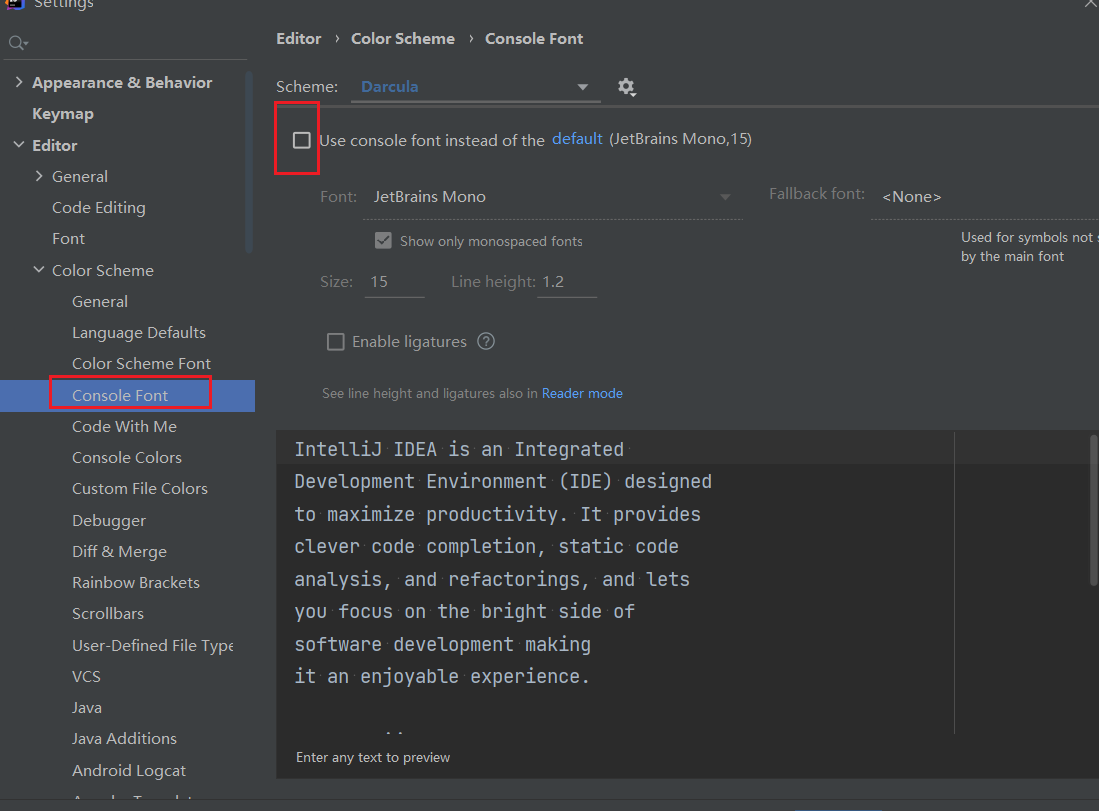Click in the font preview text area
This screenshot has height=811, width=1099.
pyautogui.click(x=615, y=582)
